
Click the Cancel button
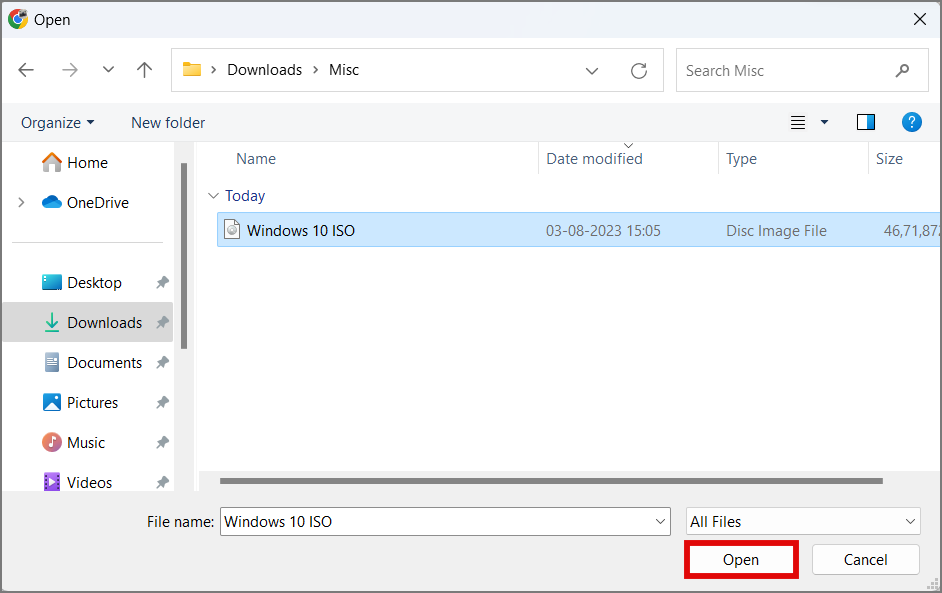click(865, 559)
